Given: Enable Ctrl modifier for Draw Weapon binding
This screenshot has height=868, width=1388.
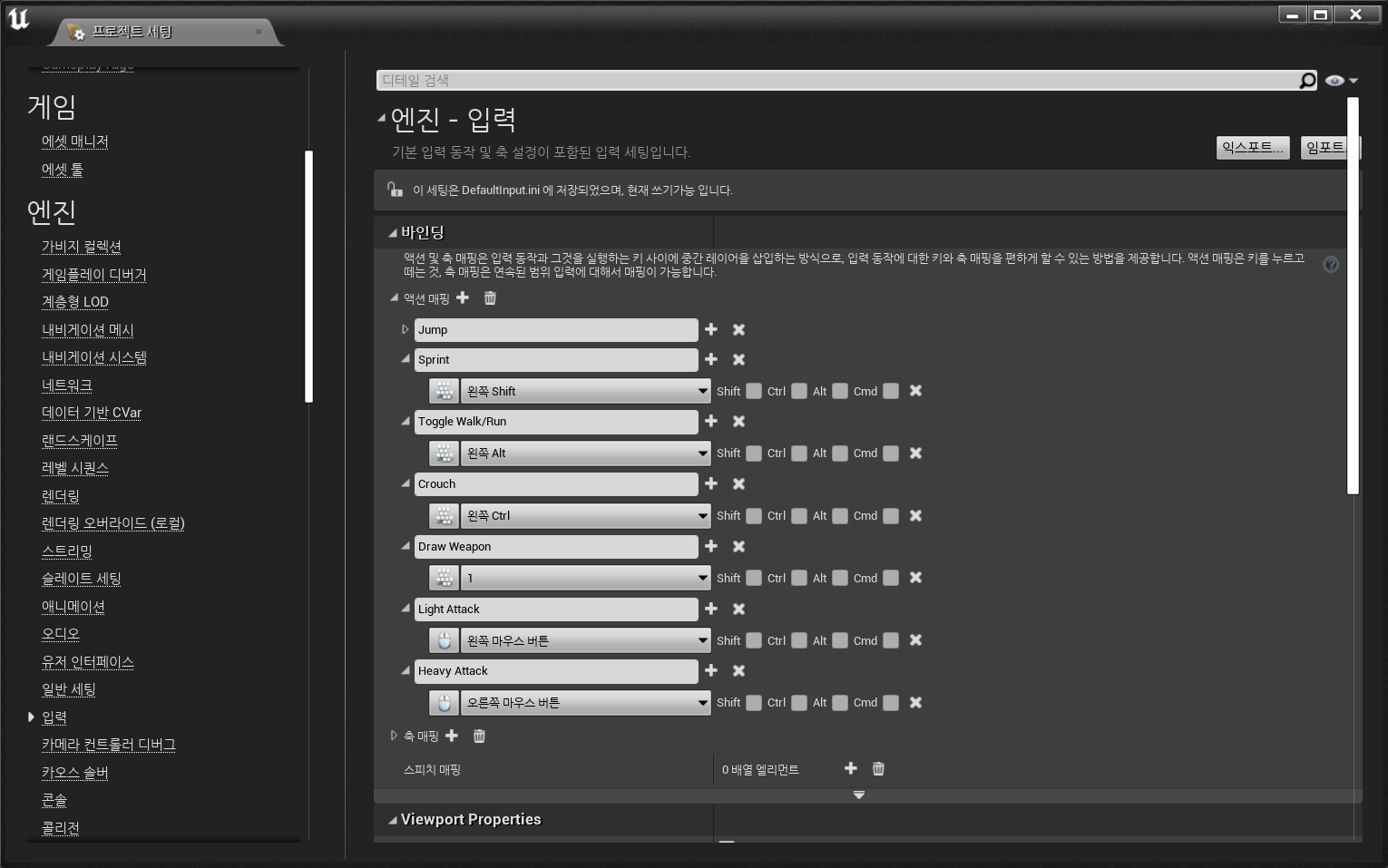Looking at the screenshot, I should tap(799, 578).
